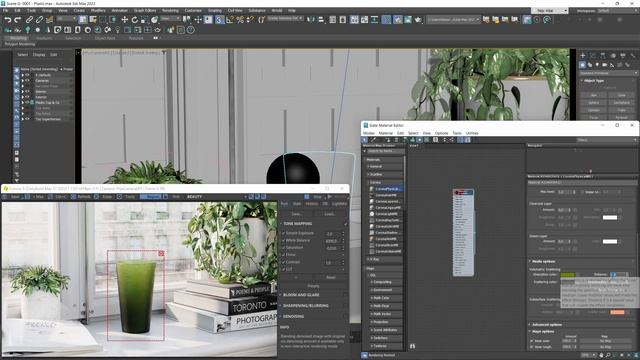
Task: Collapse the Tone Mapping rollout
Action: click(299, 224)
